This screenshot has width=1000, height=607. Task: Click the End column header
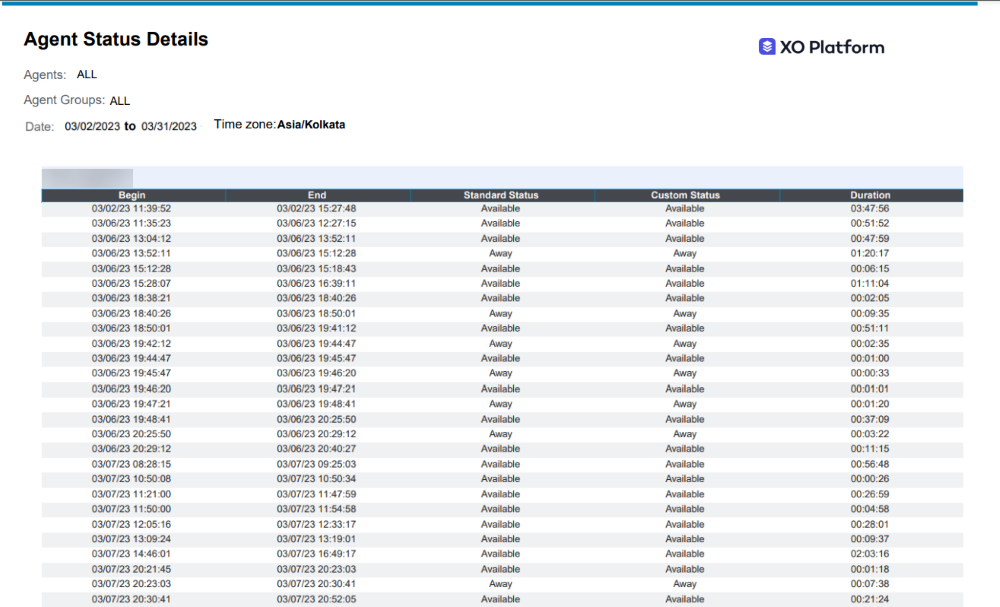(x=317, y=195)
